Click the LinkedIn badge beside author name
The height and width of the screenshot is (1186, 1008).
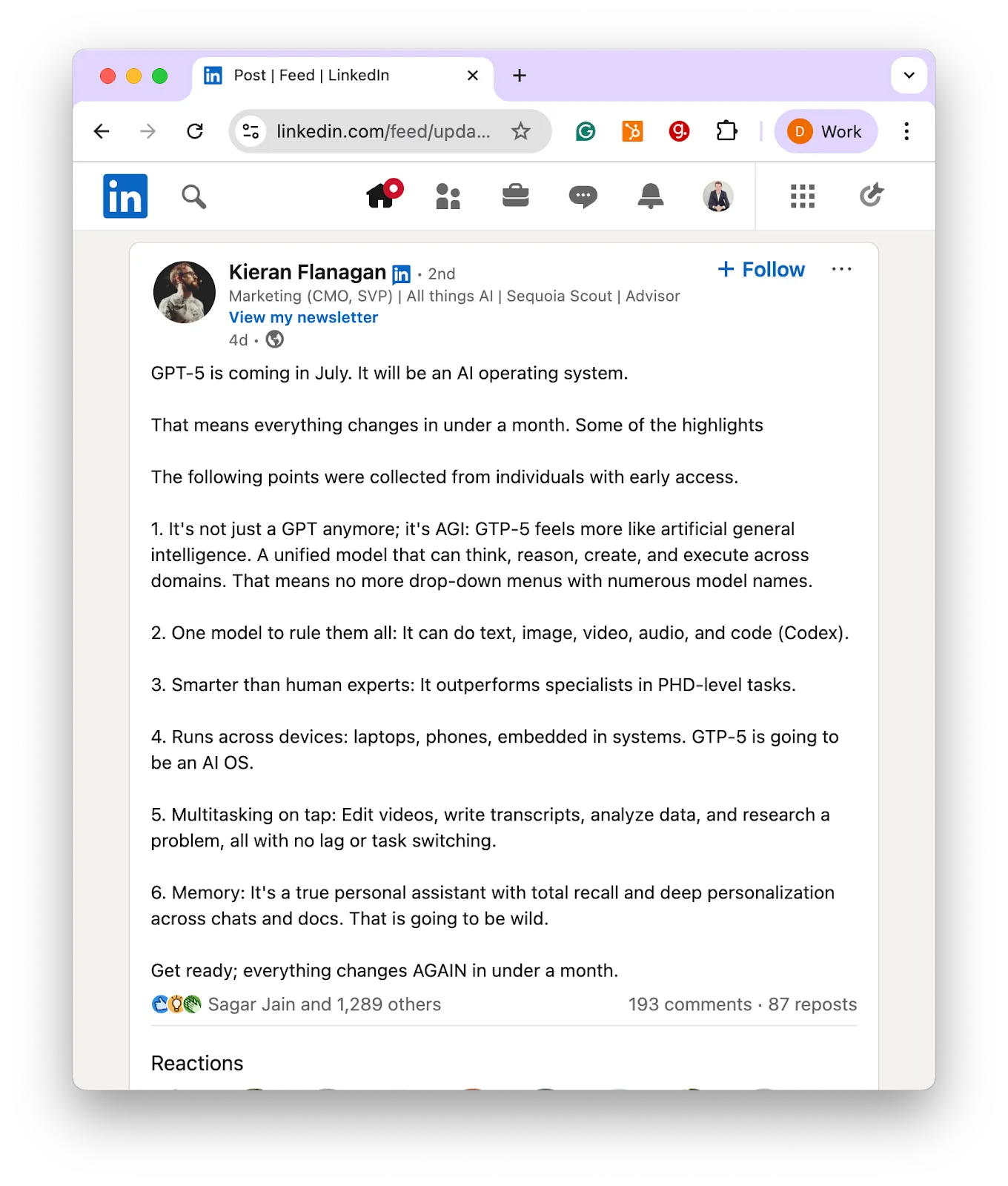click(x=401, y=274)
